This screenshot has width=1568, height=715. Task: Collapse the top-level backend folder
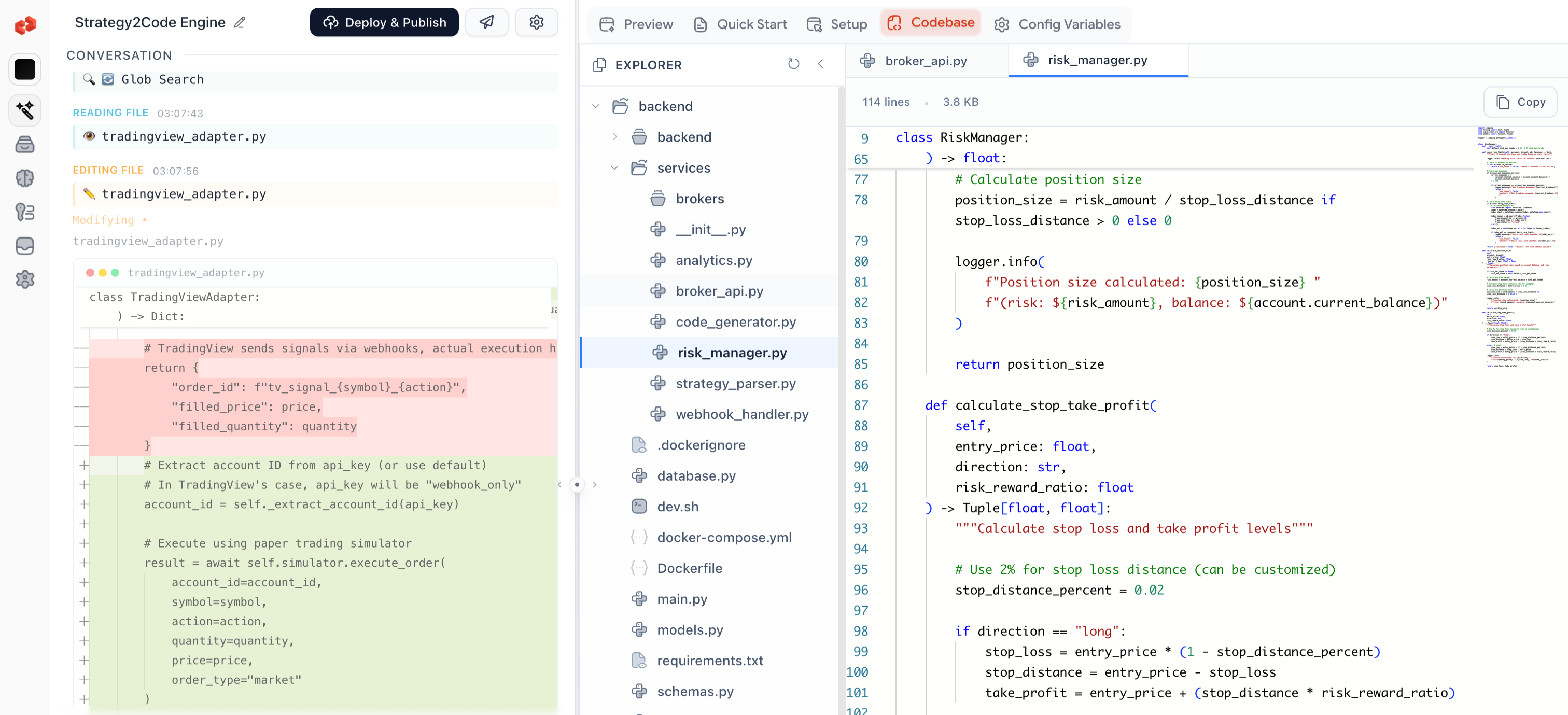pos(596,106)
